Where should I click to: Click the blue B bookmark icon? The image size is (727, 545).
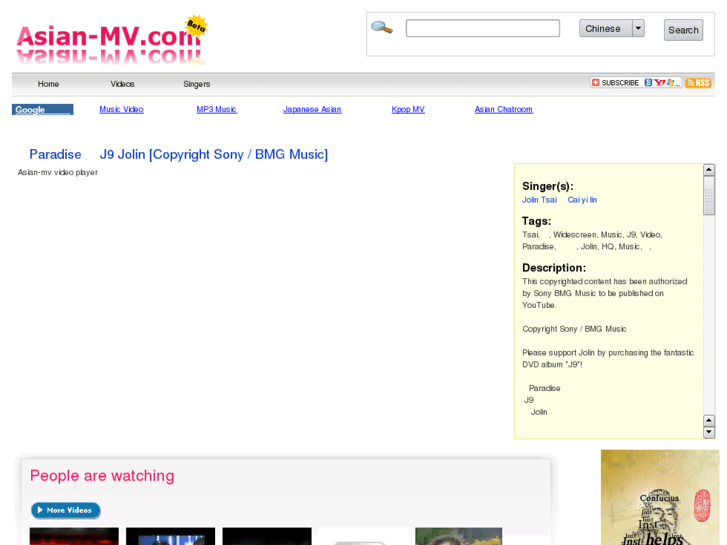648,83
